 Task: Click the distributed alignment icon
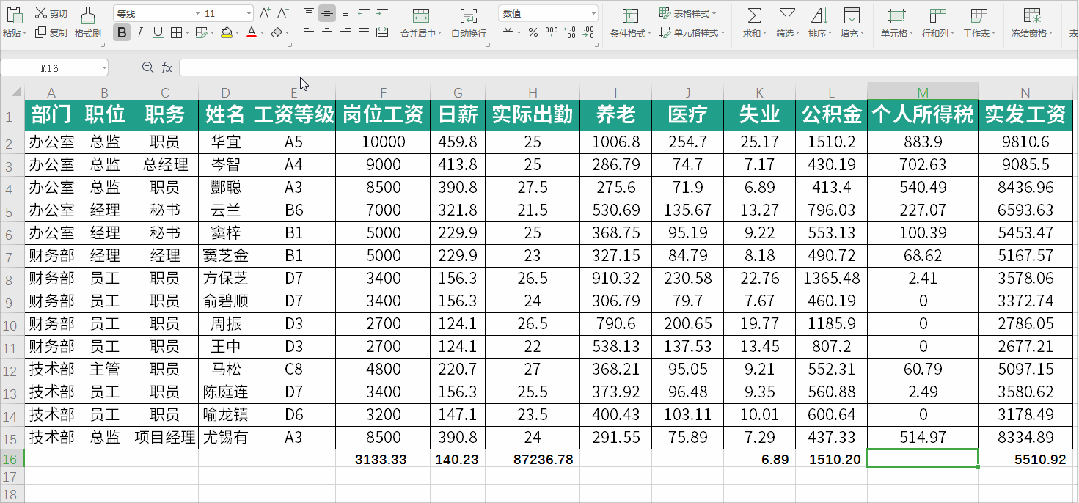tap(382, 32)
